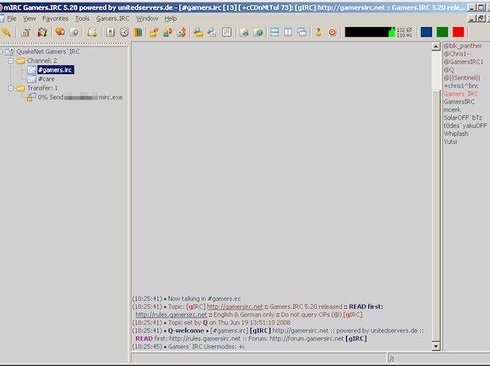490x366 pixels.
Task: Select the #care channel in tree
Action: click(46, 79)
